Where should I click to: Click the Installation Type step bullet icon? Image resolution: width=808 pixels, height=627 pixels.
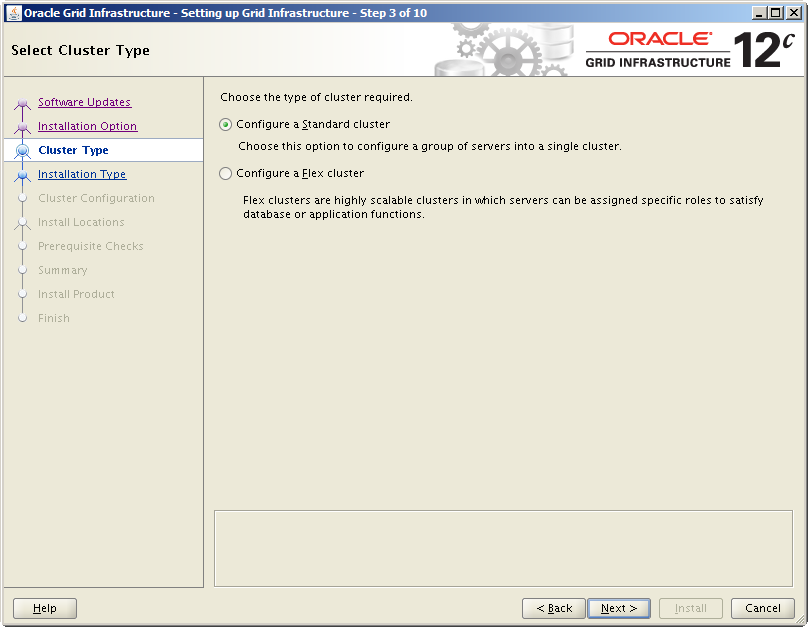23,175
